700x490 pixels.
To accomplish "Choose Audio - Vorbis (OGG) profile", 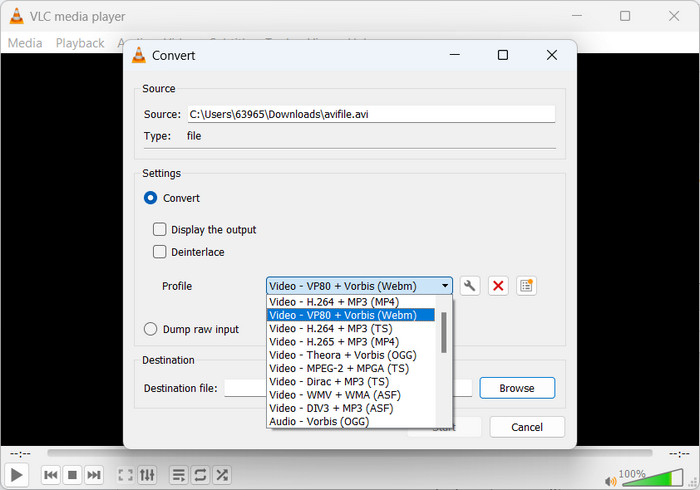I will click(351, 421).
